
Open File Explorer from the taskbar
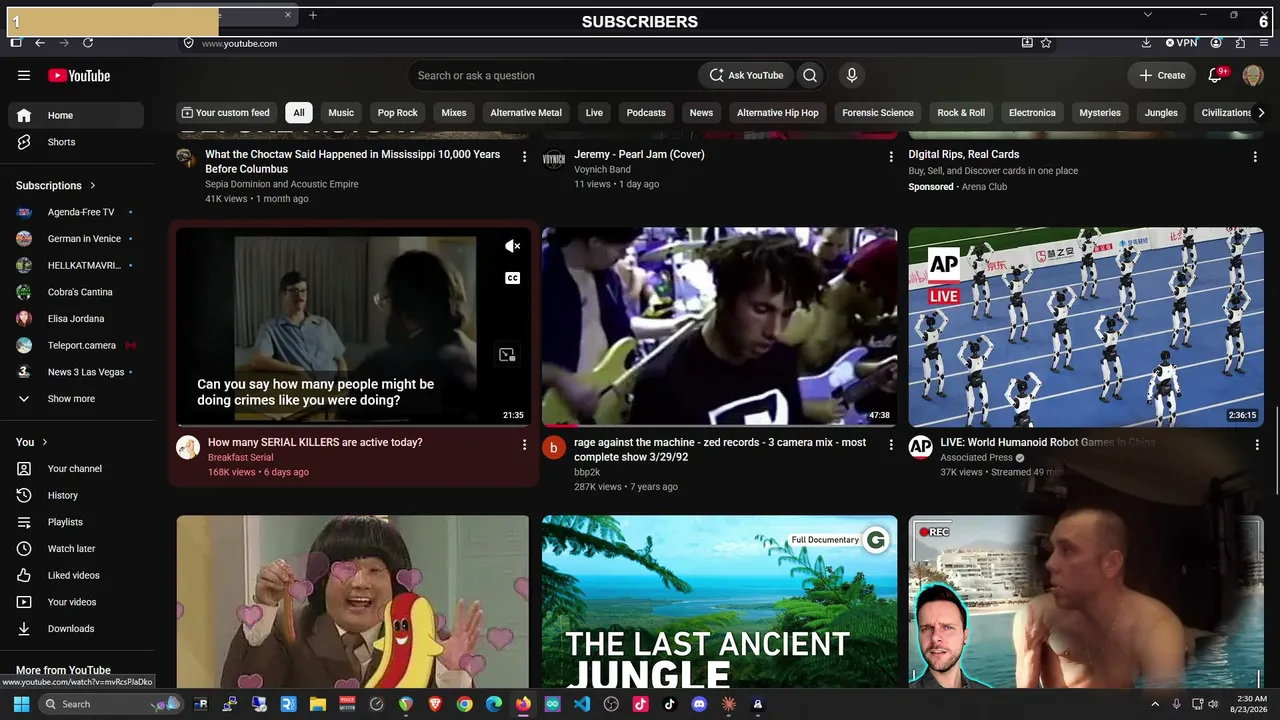tap(317, 704)
